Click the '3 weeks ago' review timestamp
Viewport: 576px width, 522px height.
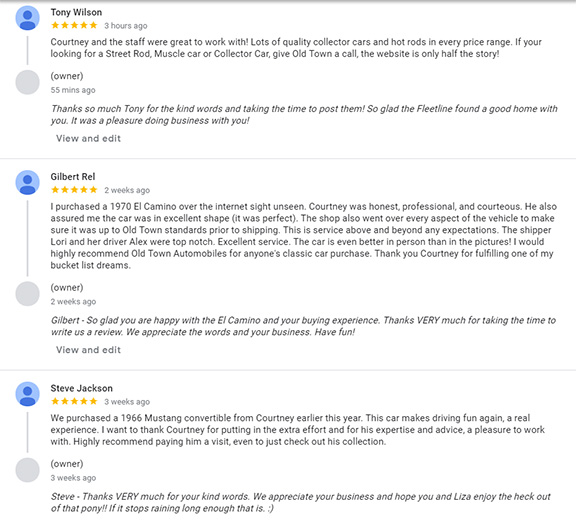pyautogui.click(x=127, y=402)
